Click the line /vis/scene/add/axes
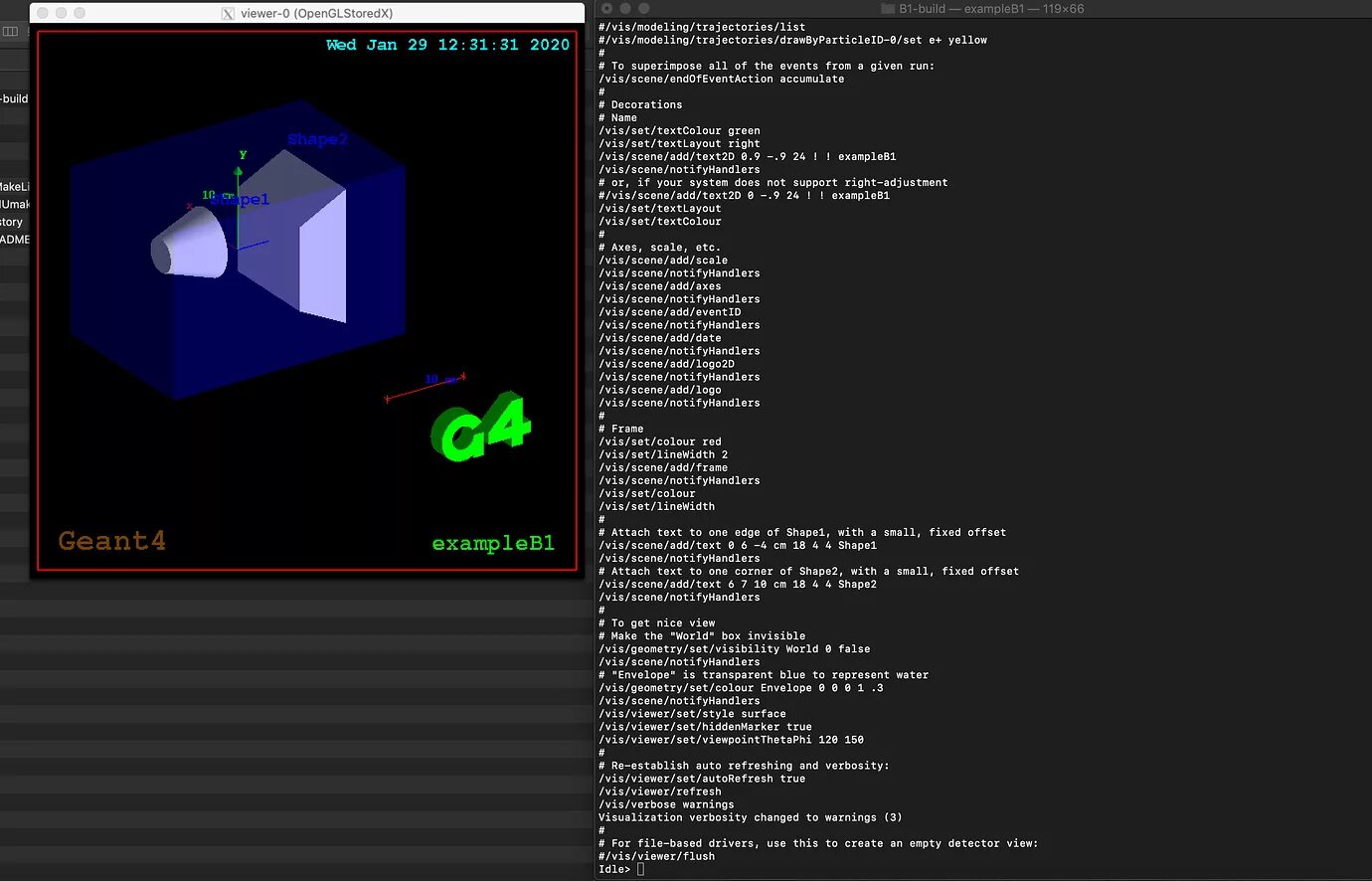The width and height of the screenshot is (1372, 881). pyautogui.click(x=660, y=285)
